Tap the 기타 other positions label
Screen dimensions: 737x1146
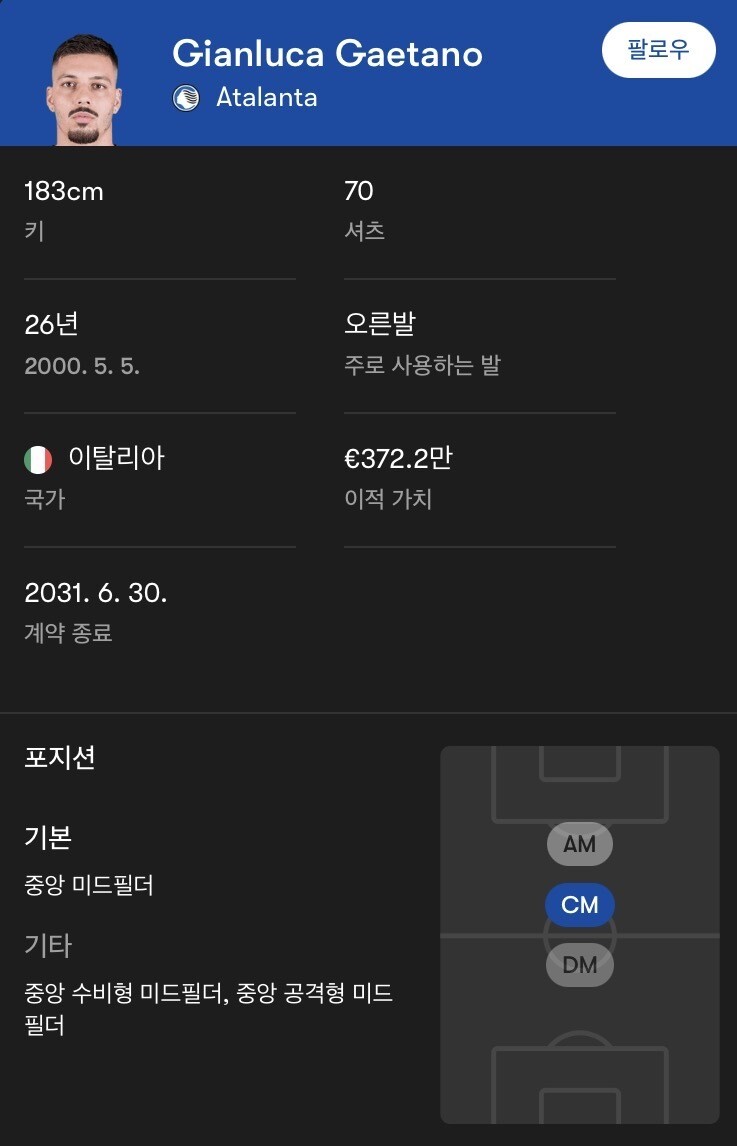[x=48, y=946]
